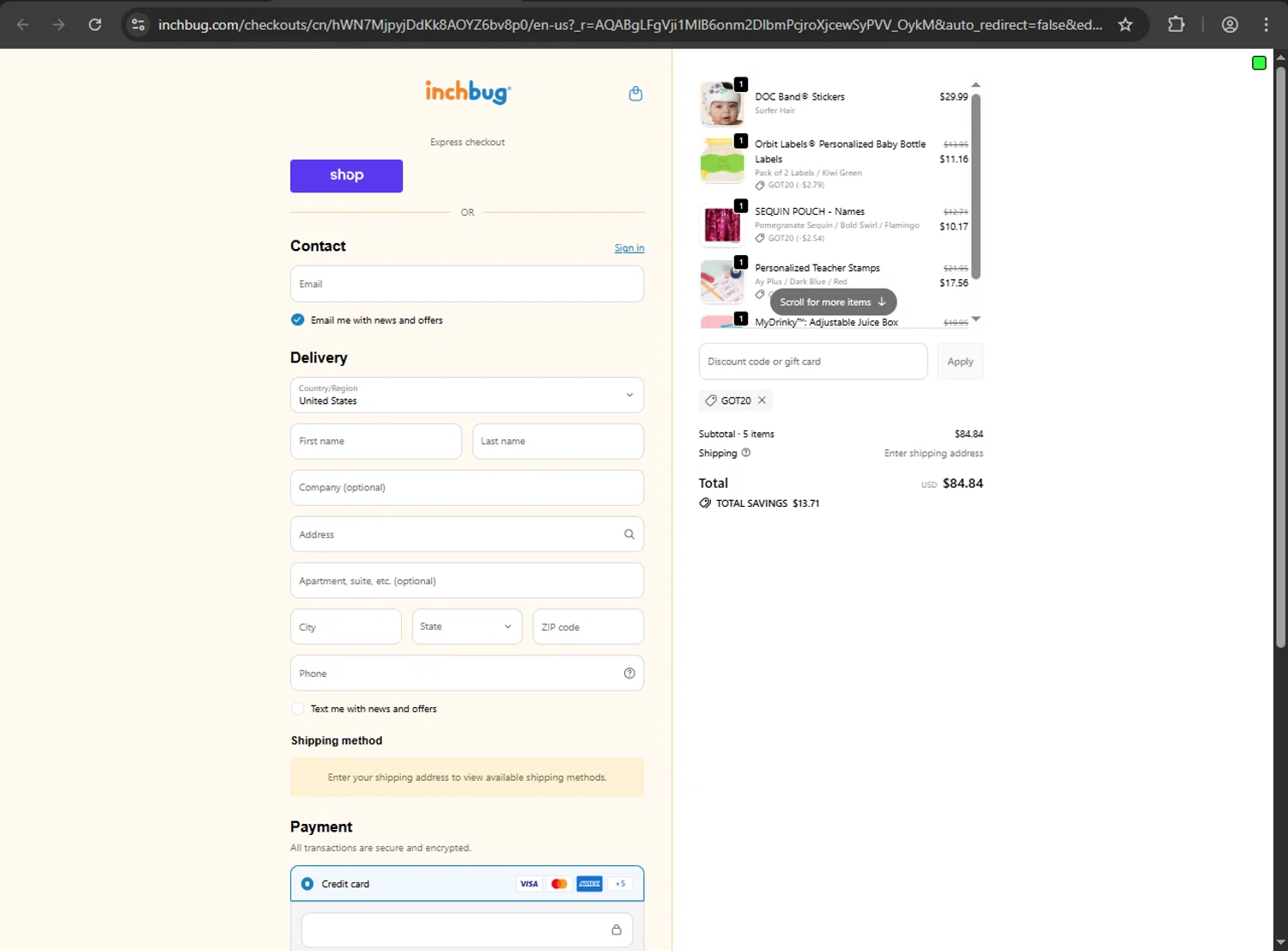The image size is (1288, 951).
Task: Uncheck Email me with news and offers
Action: point(298,320)
